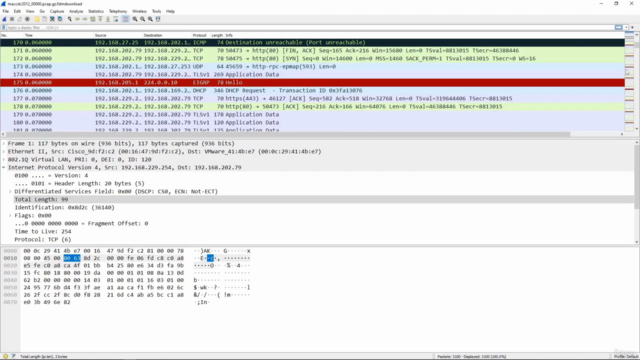
Task: Expand the Differentiated Services Field node
Action: [10, 191]
